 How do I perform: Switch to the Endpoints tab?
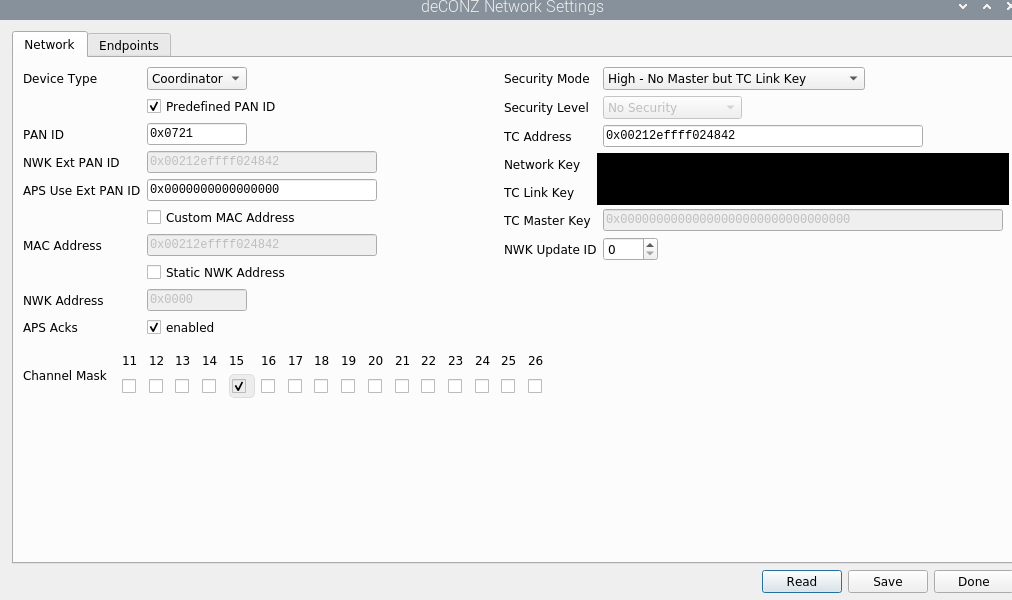click(129, 45)
